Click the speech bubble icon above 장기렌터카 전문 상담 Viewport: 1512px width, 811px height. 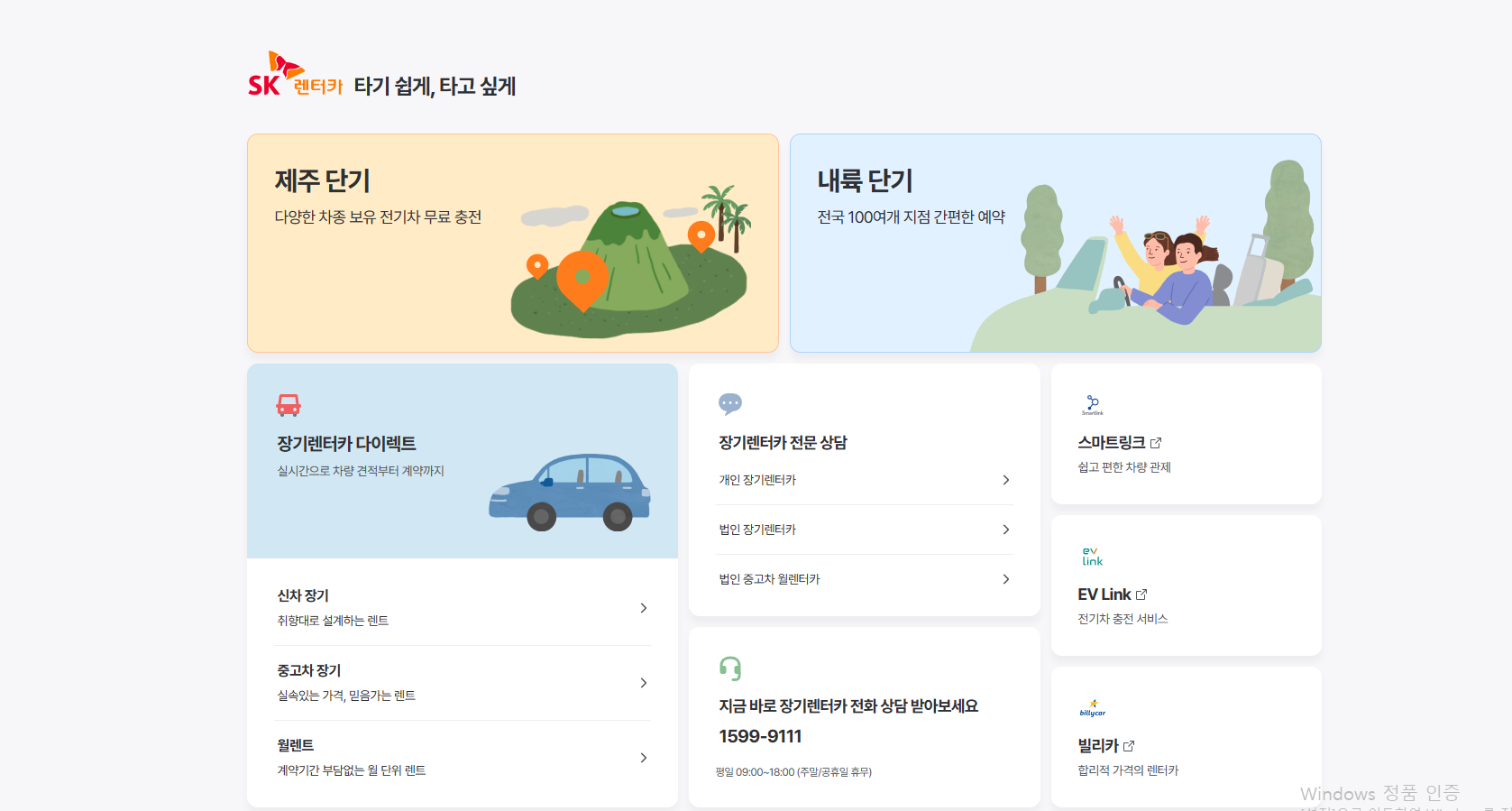click(730, 403)
